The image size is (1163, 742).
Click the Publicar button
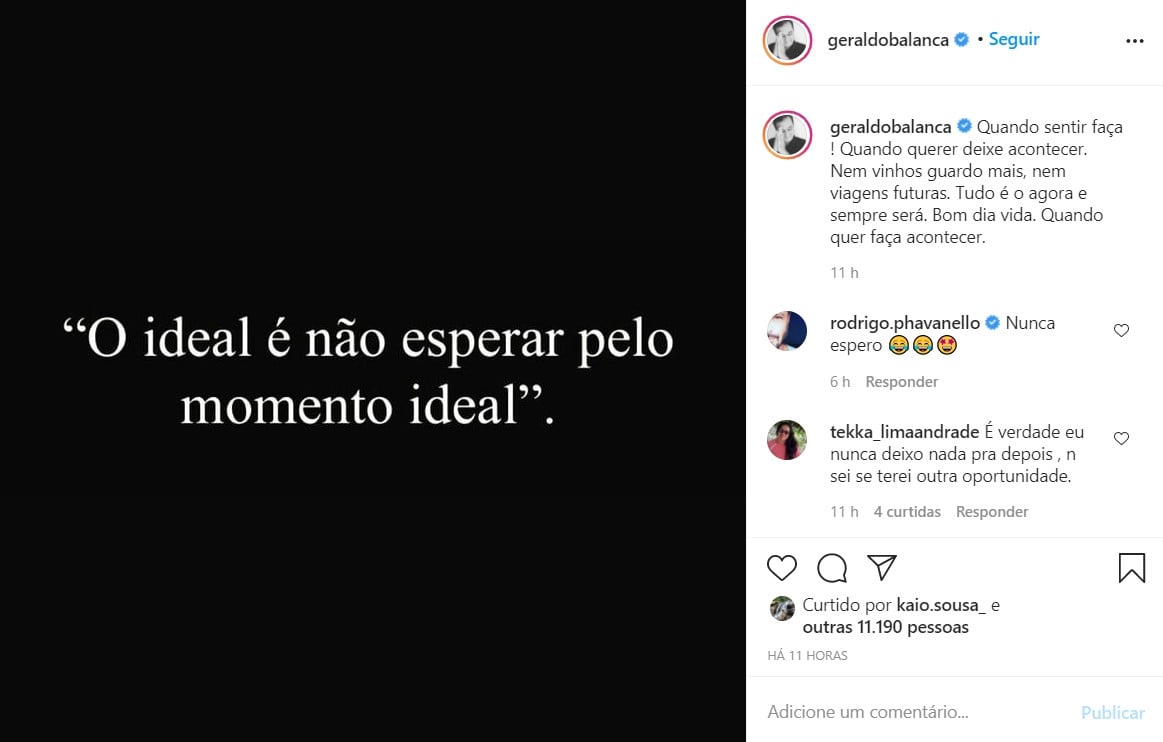point(1113,712)
